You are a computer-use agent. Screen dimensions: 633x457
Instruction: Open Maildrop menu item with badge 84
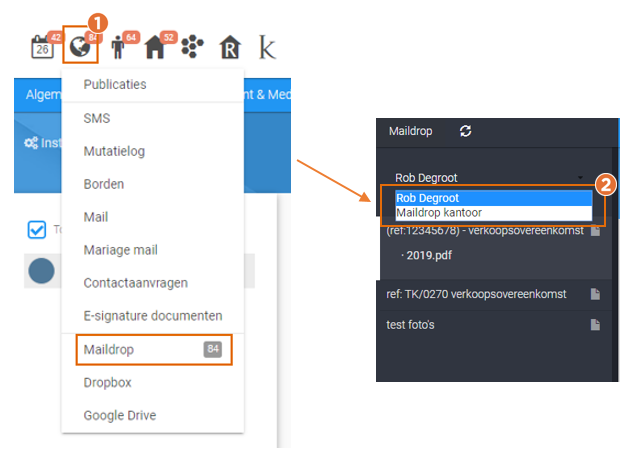point(154,350)
